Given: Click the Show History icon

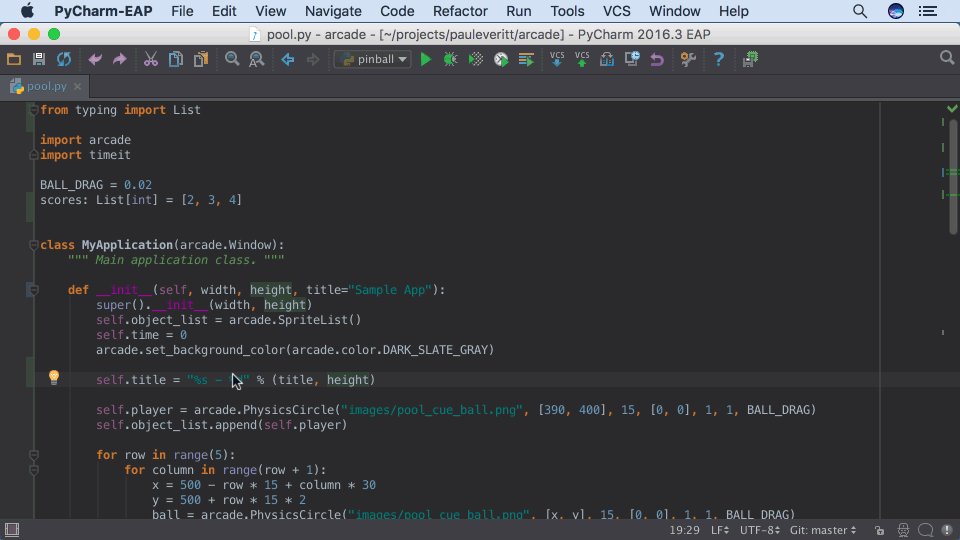Looking at the screenshot, I should click(x=632, y=59).
